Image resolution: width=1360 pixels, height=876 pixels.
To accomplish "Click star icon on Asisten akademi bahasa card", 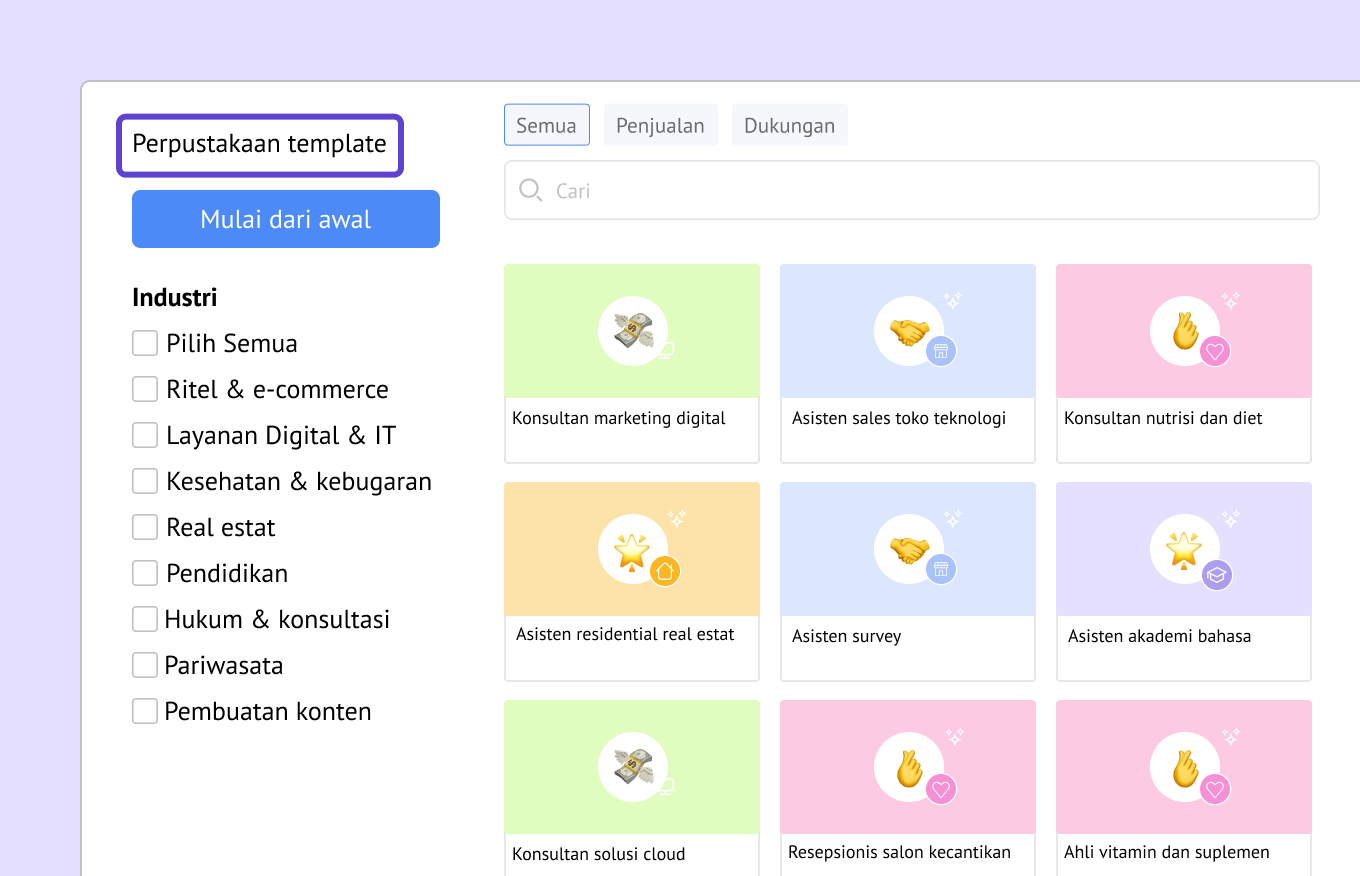I will click(x=1184, y=549).
